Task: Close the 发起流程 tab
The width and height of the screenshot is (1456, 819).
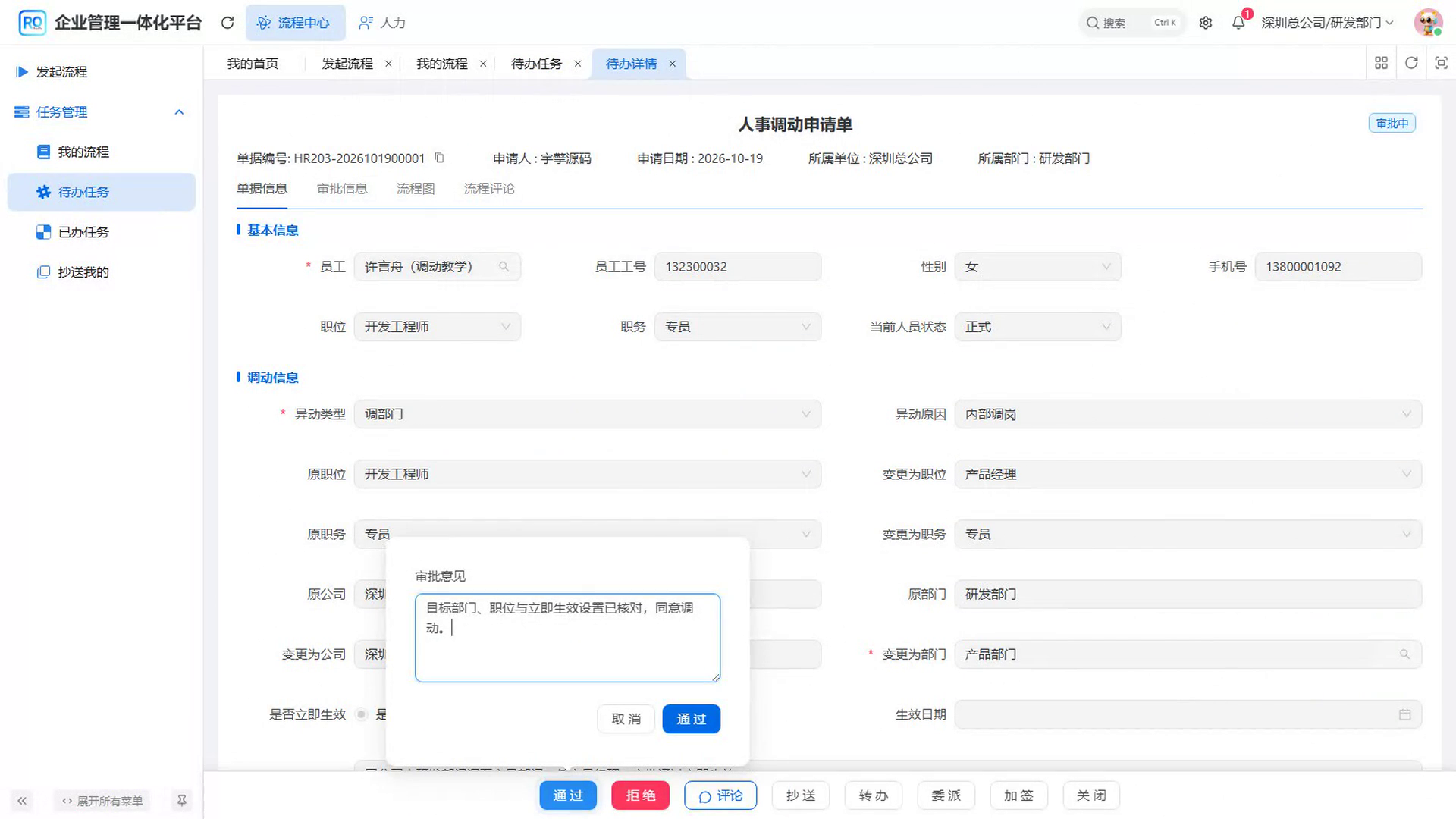Action: click(x=388, y=64)
